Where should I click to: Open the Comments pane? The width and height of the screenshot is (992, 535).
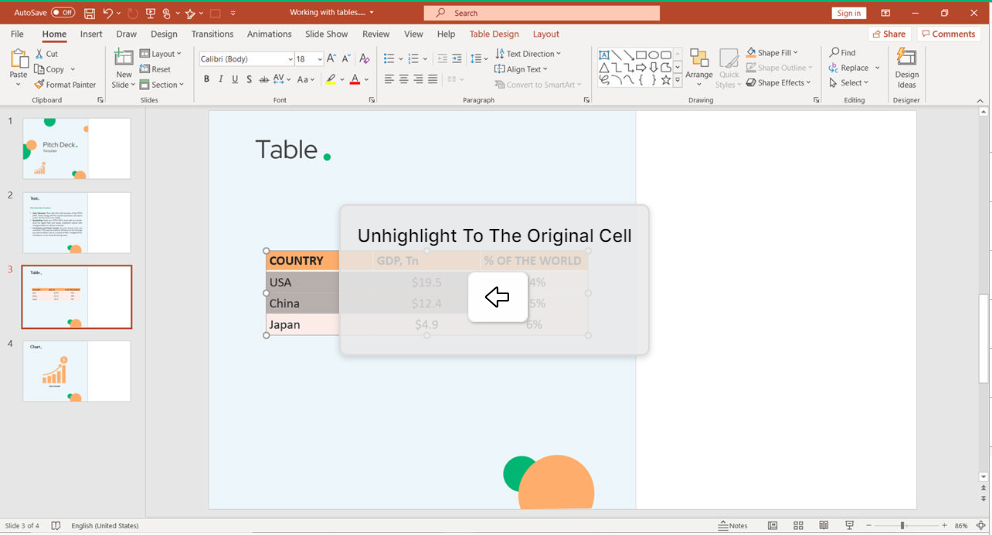tap(948, 34)
